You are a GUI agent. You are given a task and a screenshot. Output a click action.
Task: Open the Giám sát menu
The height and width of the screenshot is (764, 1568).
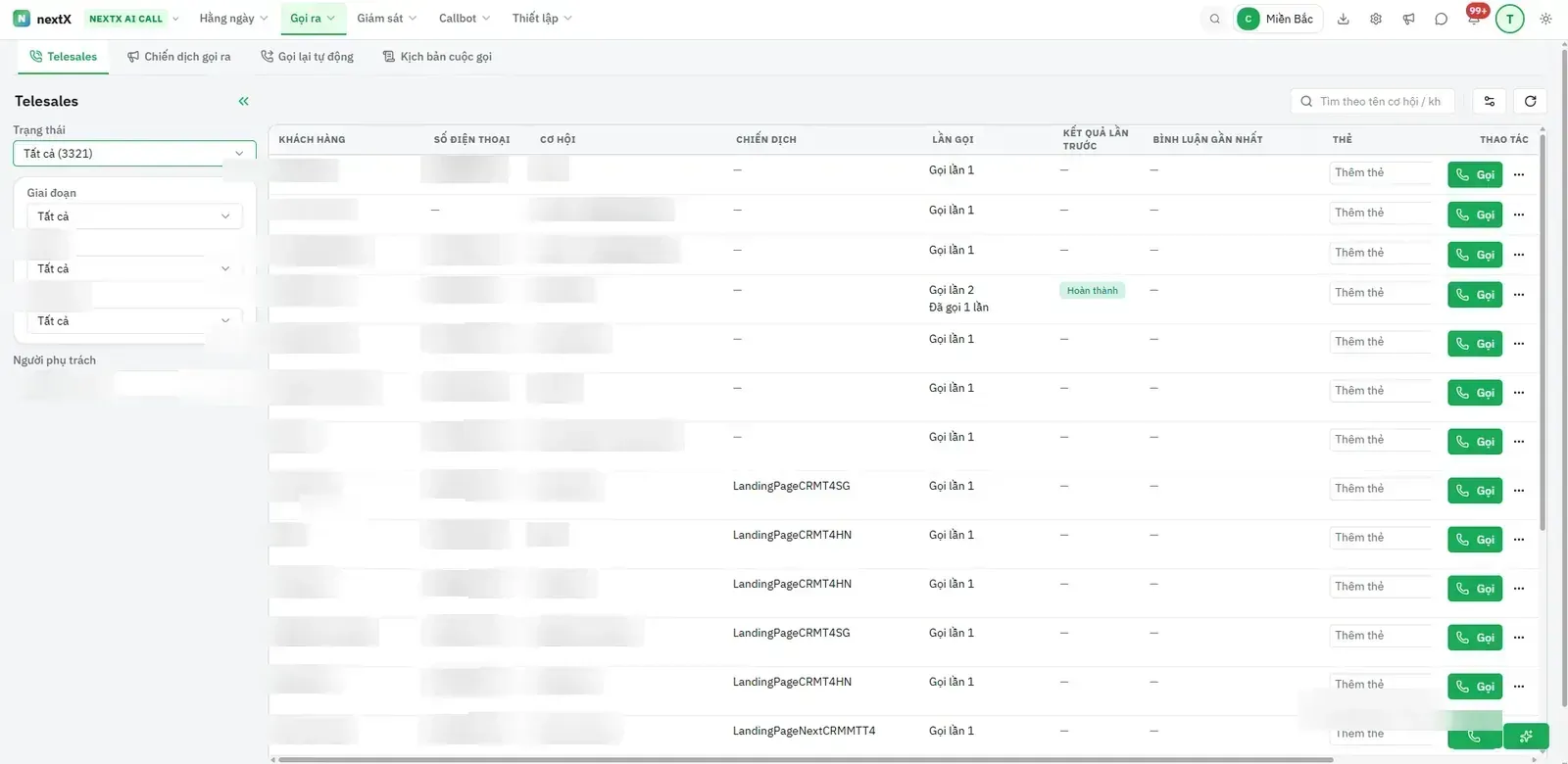[386, 19]
